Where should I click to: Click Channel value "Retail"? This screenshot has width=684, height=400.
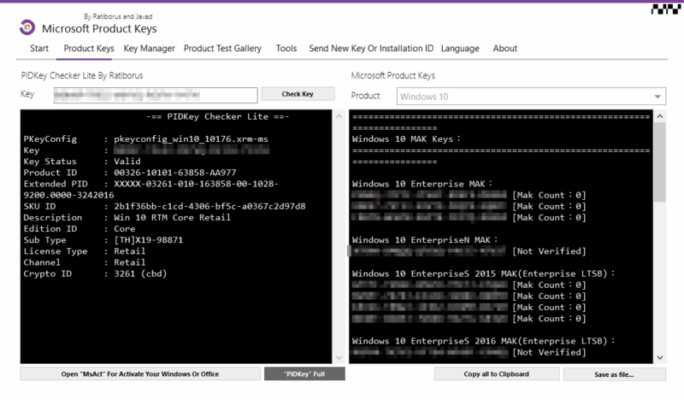(130, 263)
